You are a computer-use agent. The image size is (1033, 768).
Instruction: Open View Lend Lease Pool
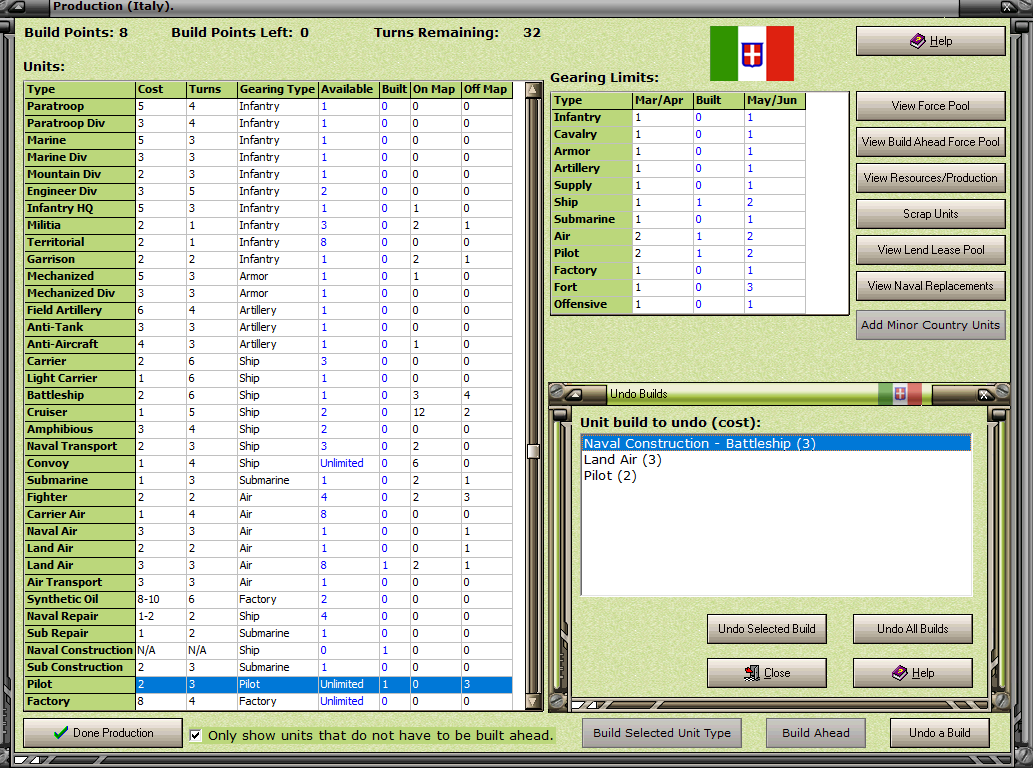[x=930, y=250]
